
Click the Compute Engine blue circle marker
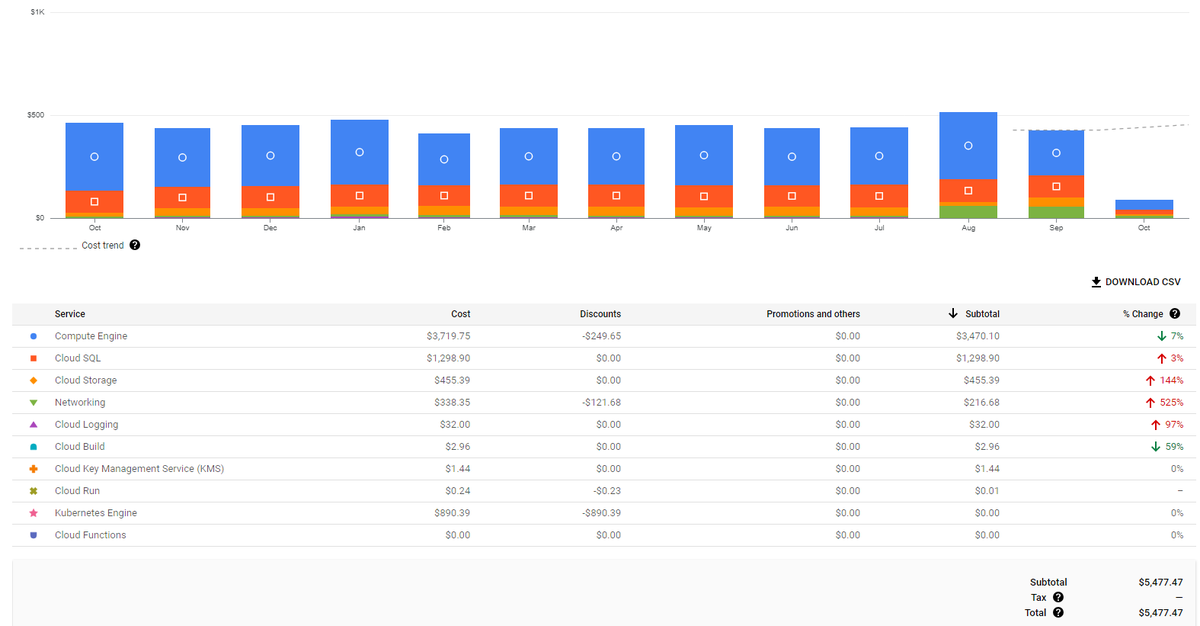coord(34,336)
